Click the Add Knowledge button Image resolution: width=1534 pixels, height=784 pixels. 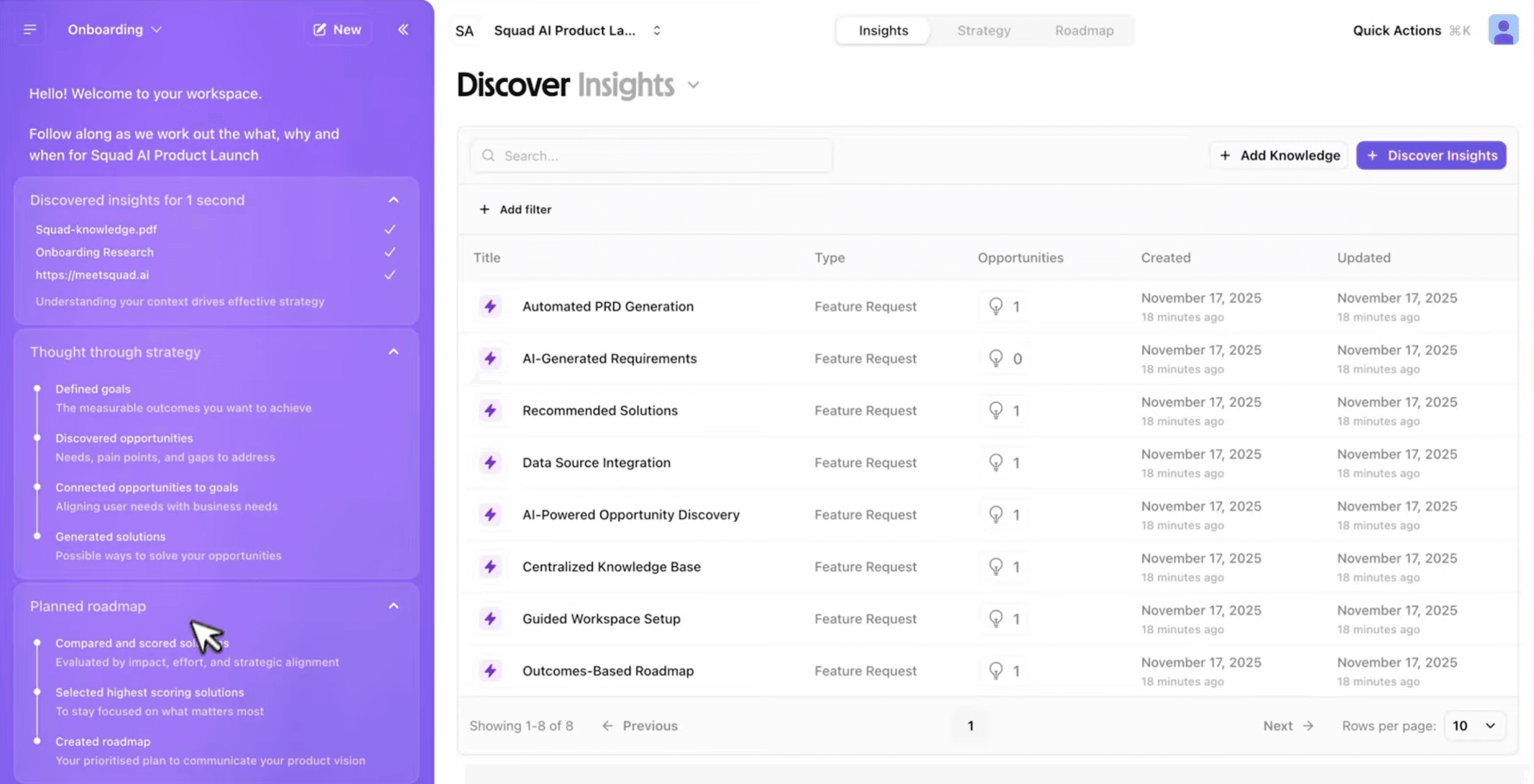(1279, 155)
